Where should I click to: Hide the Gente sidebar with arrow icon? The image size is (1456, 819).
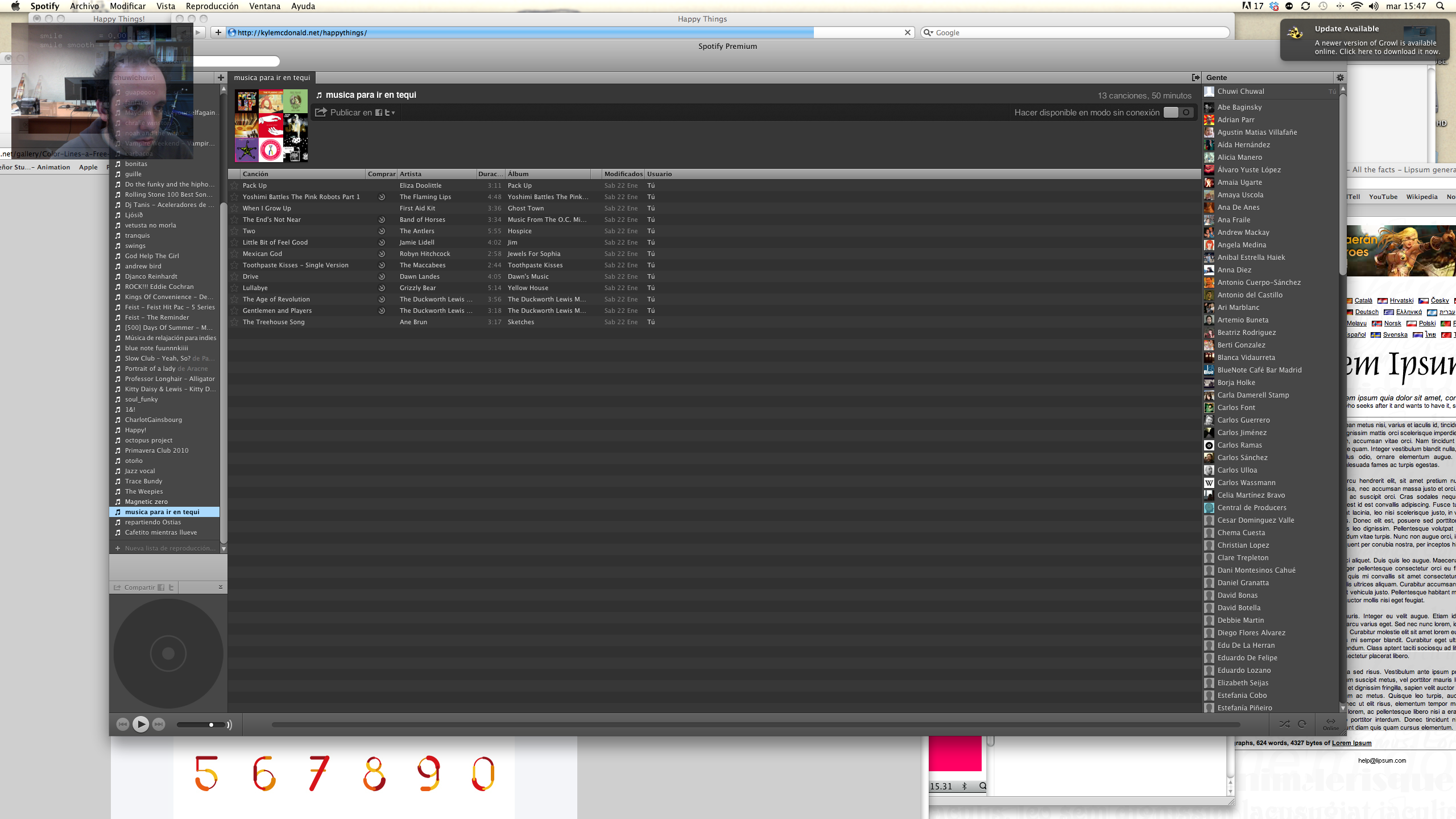1196,77
